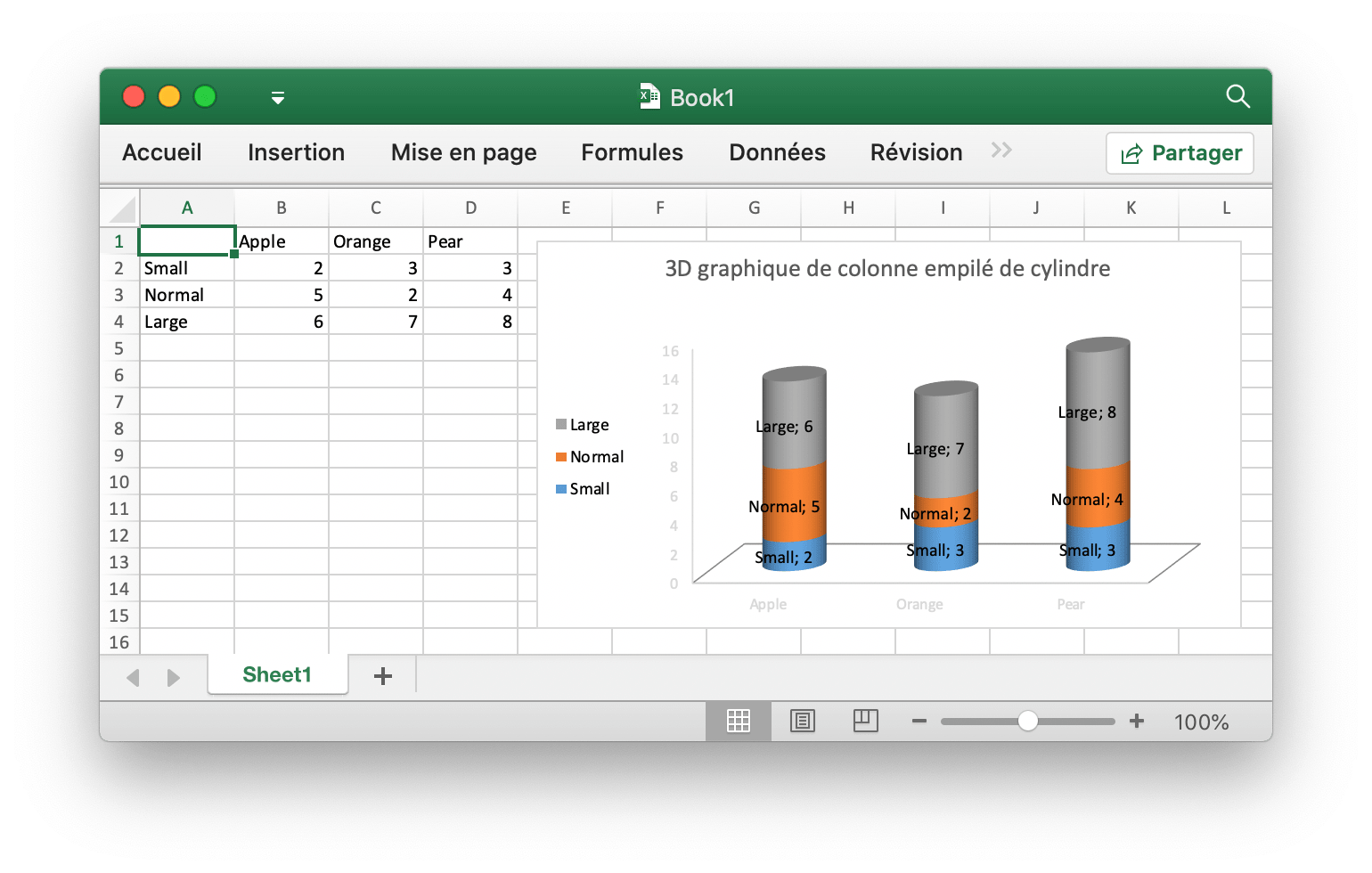Select the Sheet1 tab
The width and height of the screenshot is (1372, 873).
point(277,675)
